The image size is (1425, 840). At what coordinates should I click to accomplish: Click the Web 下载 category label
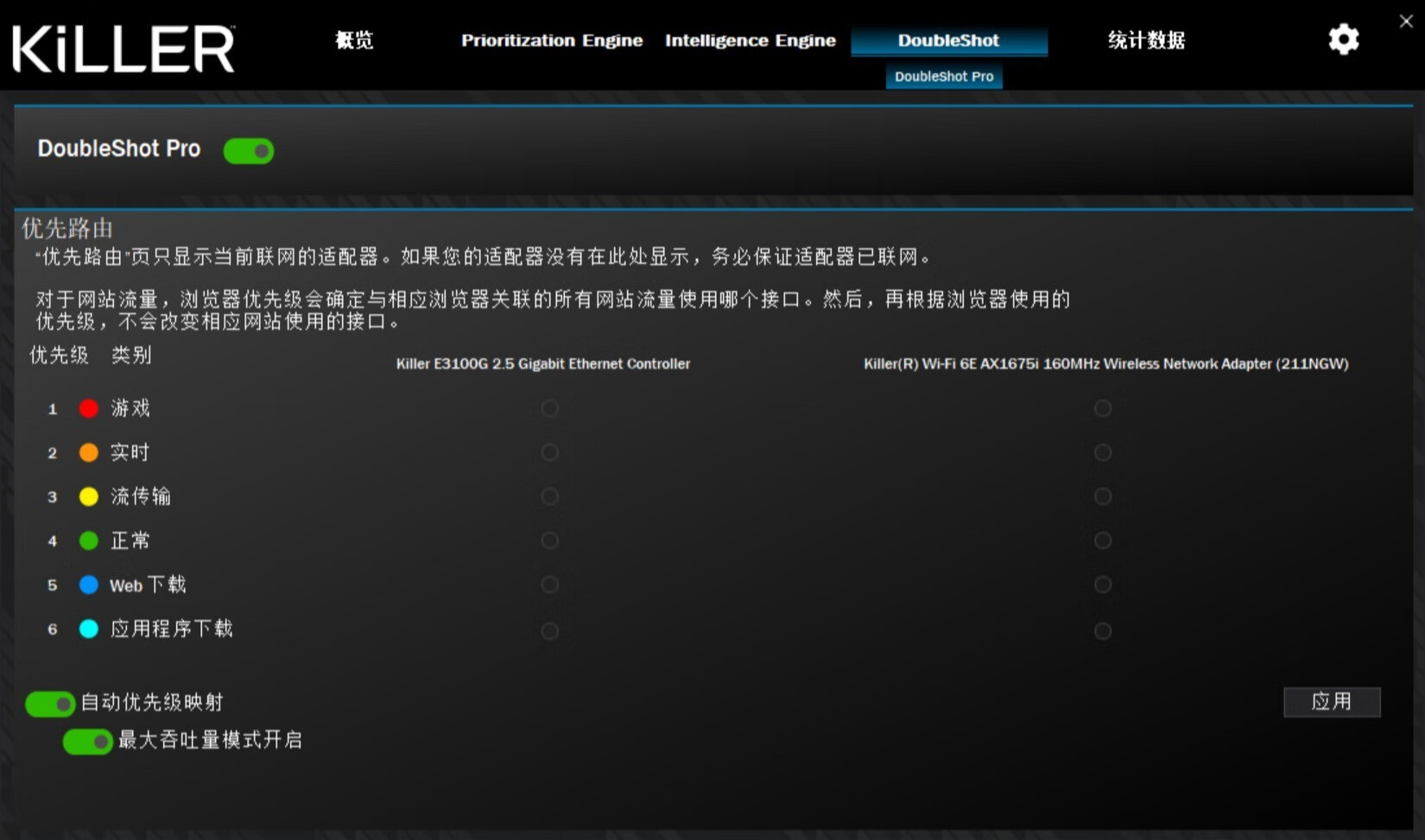[x=148, y=584]
